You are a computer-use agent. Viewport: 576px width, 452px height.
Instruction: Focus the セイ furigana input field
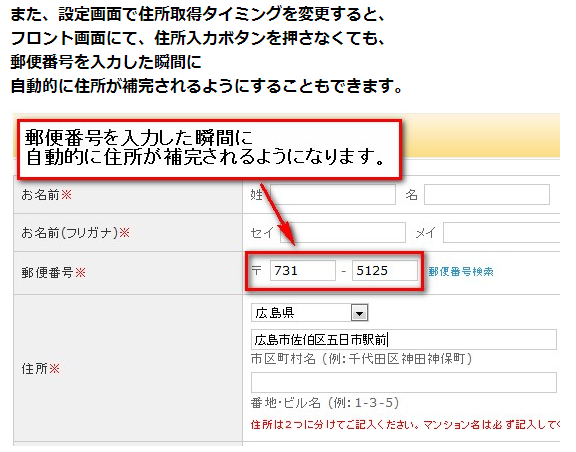(343, 232)
